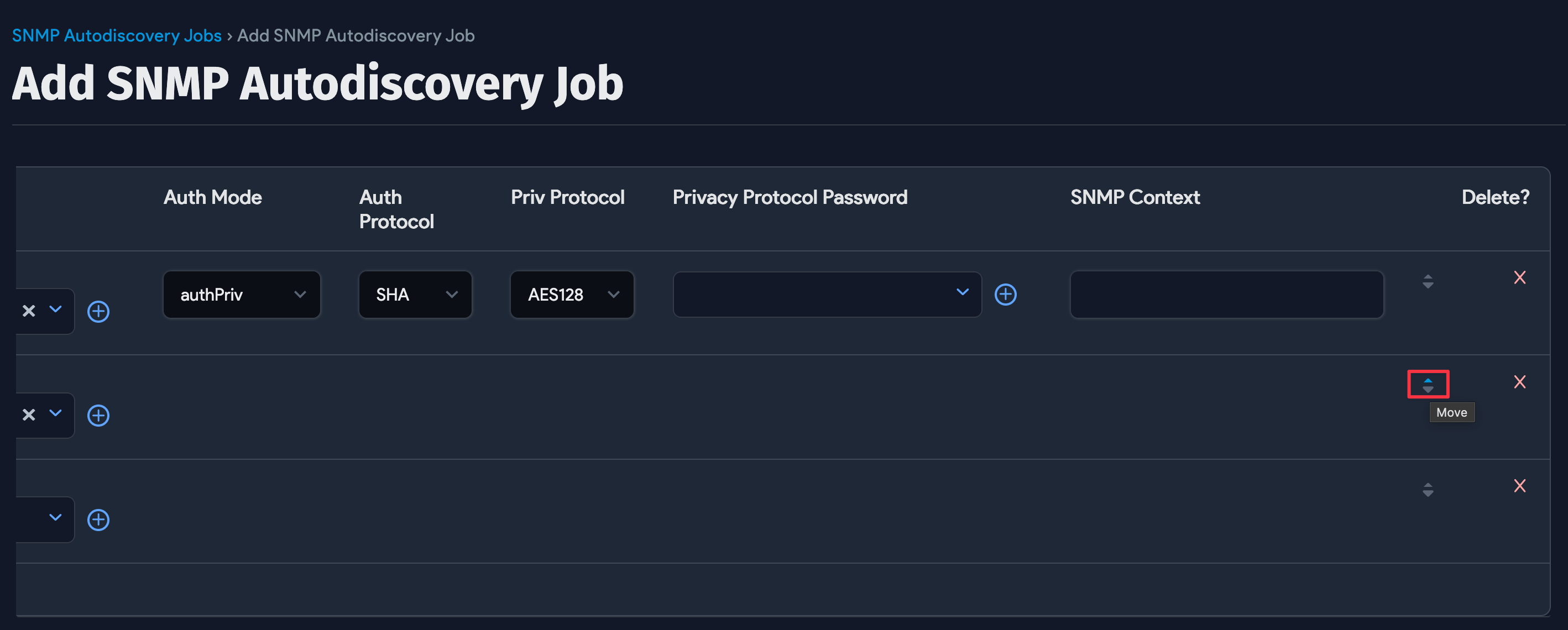
Task: Click the plus icon next to Privacy Protocol Password
Action: (1006, 295)
